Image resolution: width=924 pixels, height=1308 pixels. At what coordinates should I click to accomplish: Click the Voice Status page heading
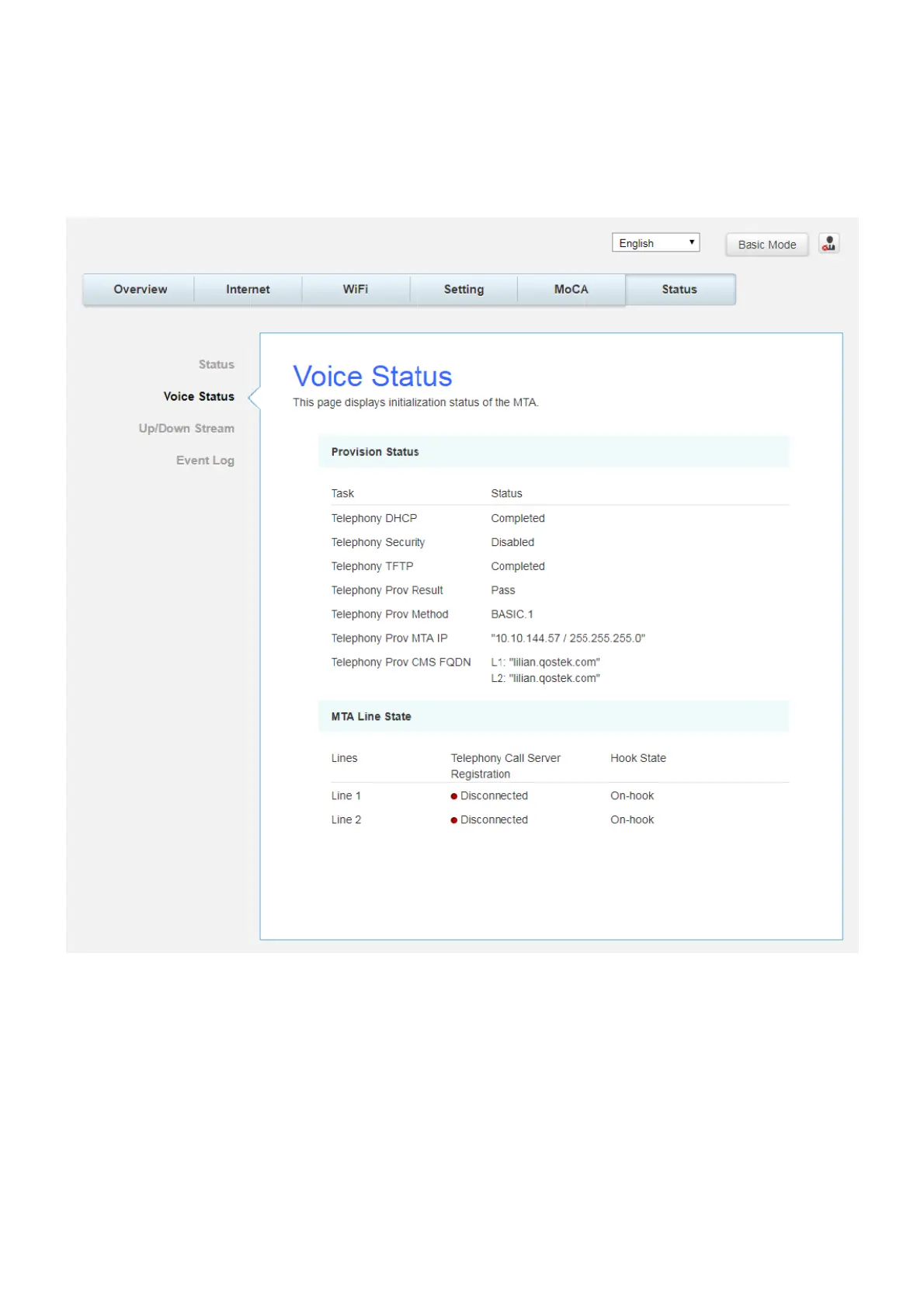[372, 377]
